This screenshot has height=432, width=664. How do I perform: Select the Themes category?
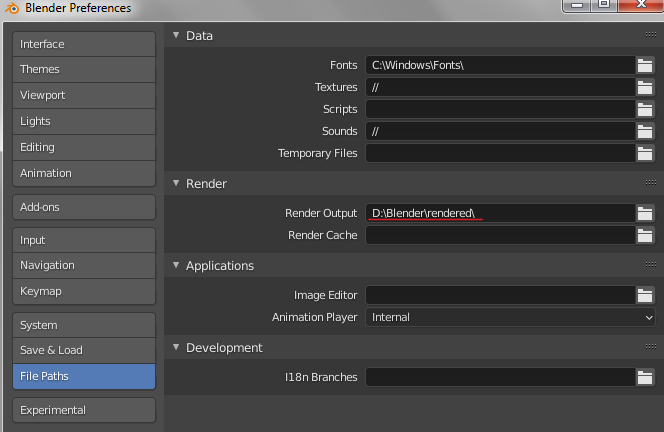click(x=84, y=70)
